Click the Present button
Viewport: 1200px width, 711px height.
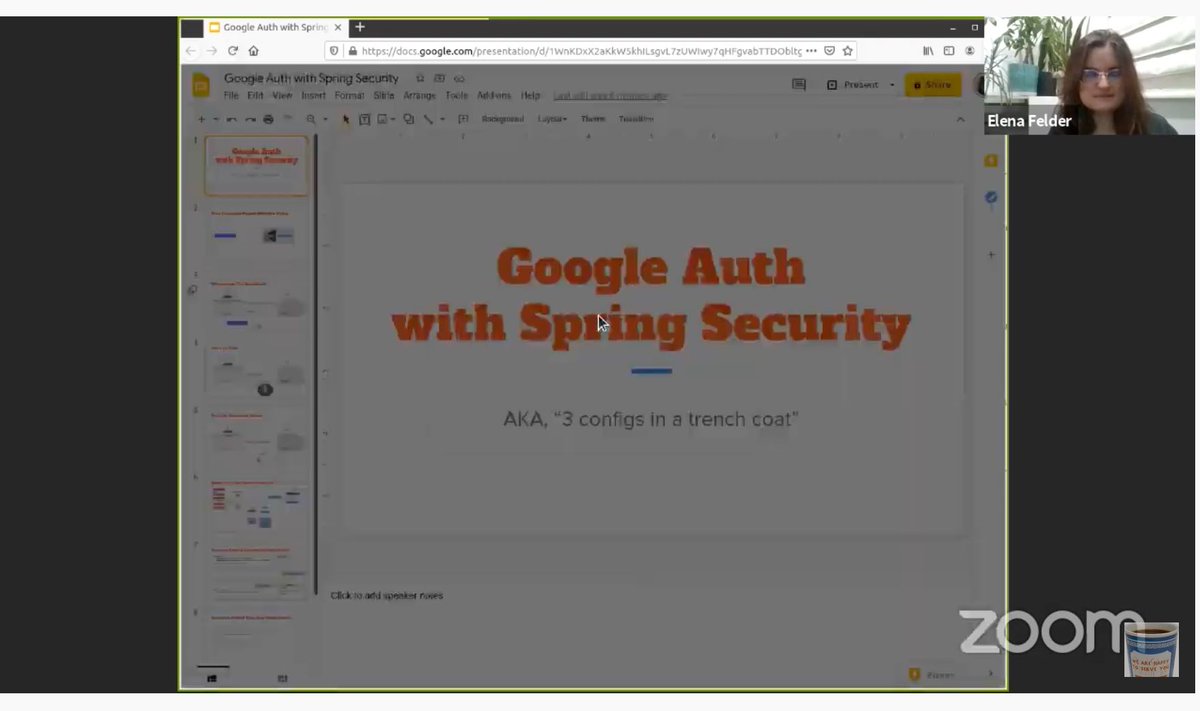(x=853, y=85)
